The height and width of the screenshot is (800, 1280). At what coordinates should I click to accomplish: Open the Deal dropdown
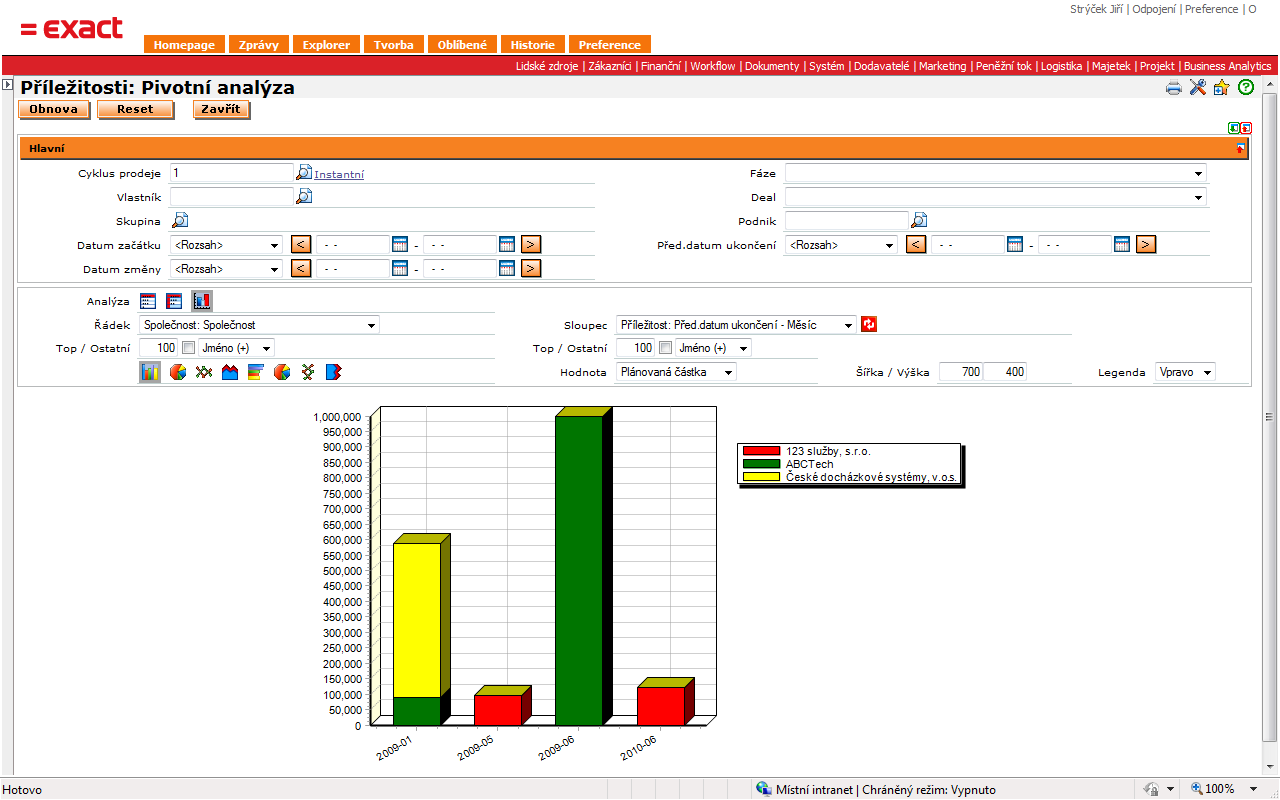(996, 197)
